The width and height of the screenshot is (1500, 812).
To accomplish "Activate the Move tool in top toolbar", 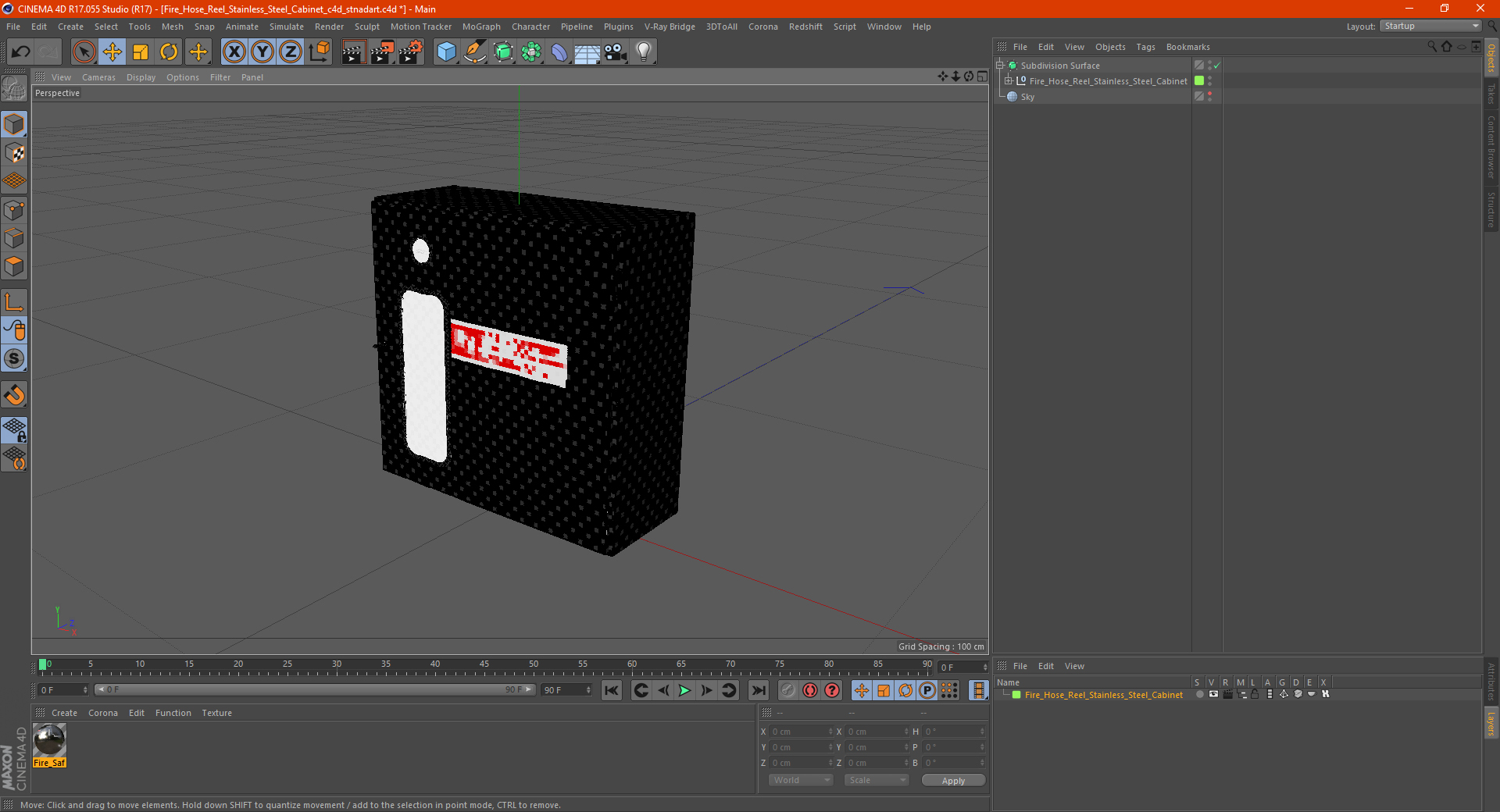I will (112, 52).
